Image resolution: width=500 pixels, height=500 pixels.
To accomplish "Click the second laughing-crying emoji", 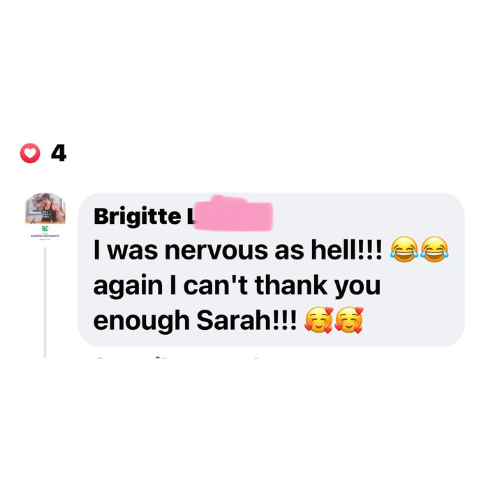I will (x=434, y=249).
